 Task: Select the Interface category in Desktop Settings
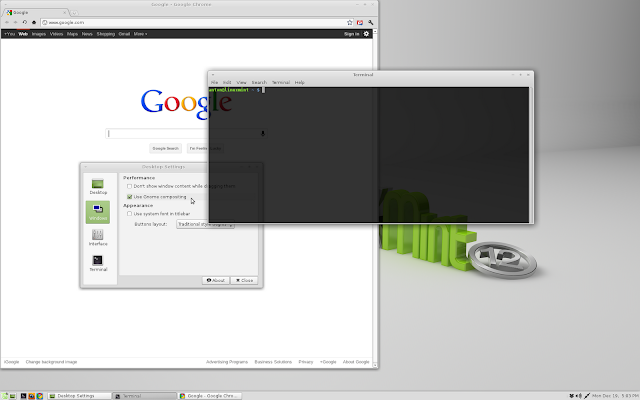pos(98,238)
